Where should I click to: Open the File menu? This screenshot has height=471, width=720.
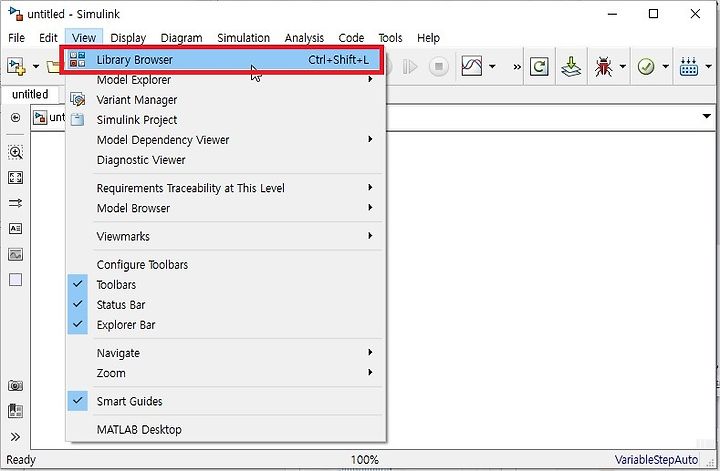(x=17, y=38)
